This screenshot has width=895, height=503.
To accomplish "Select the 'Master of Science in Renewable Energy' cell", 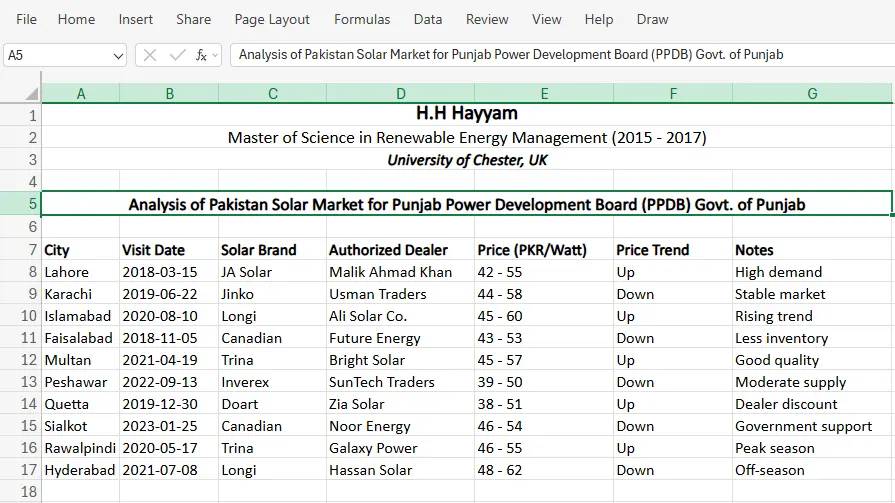I will pos(467,138).
